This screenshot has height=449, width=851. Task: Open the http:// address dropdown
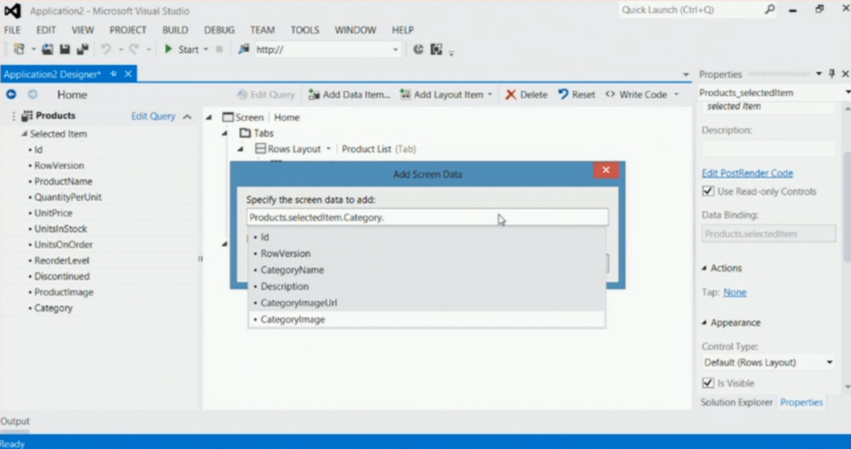point(396,49)
